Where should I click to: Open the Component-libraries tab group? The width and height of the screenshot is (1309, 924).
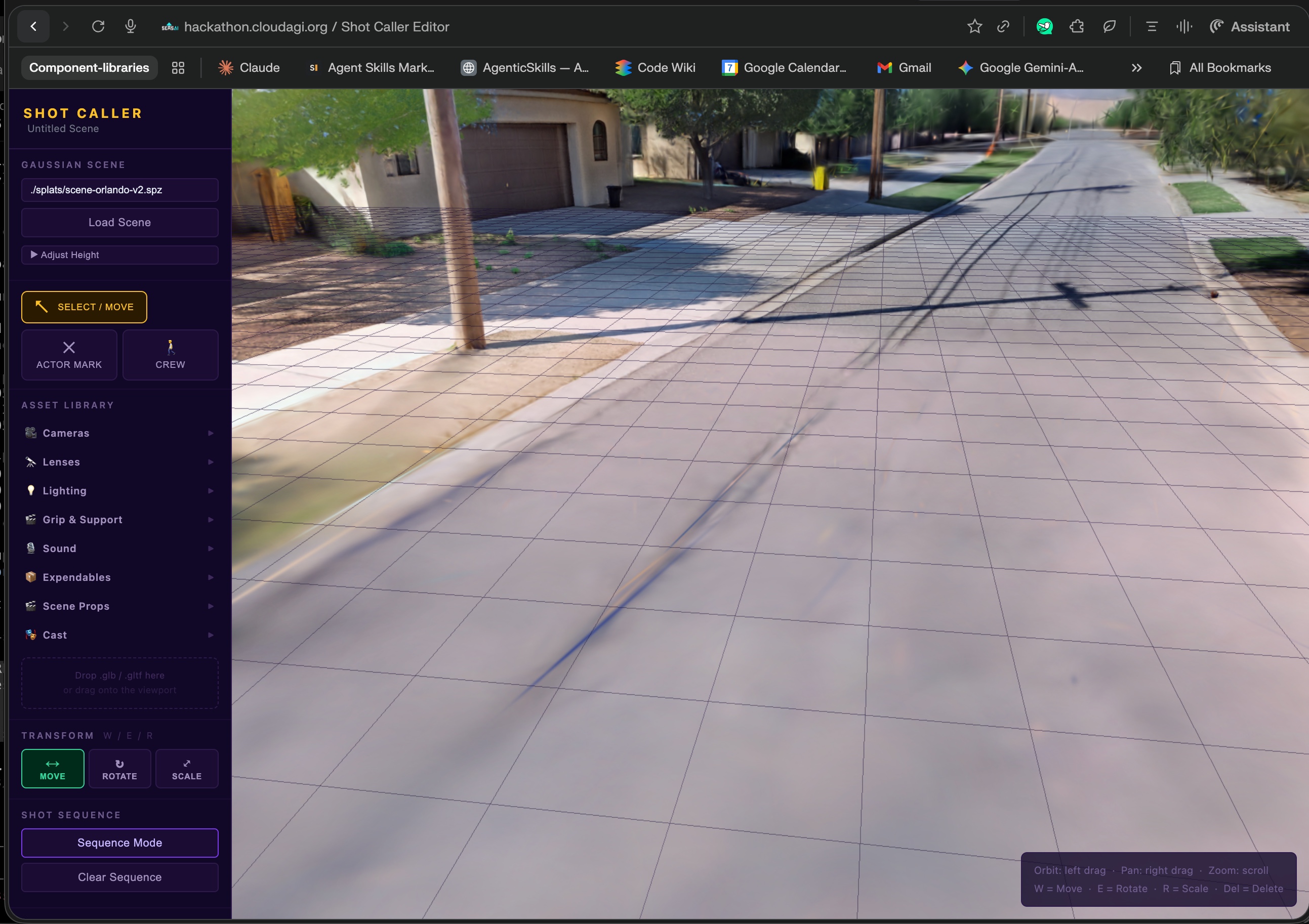pos(89,68)
